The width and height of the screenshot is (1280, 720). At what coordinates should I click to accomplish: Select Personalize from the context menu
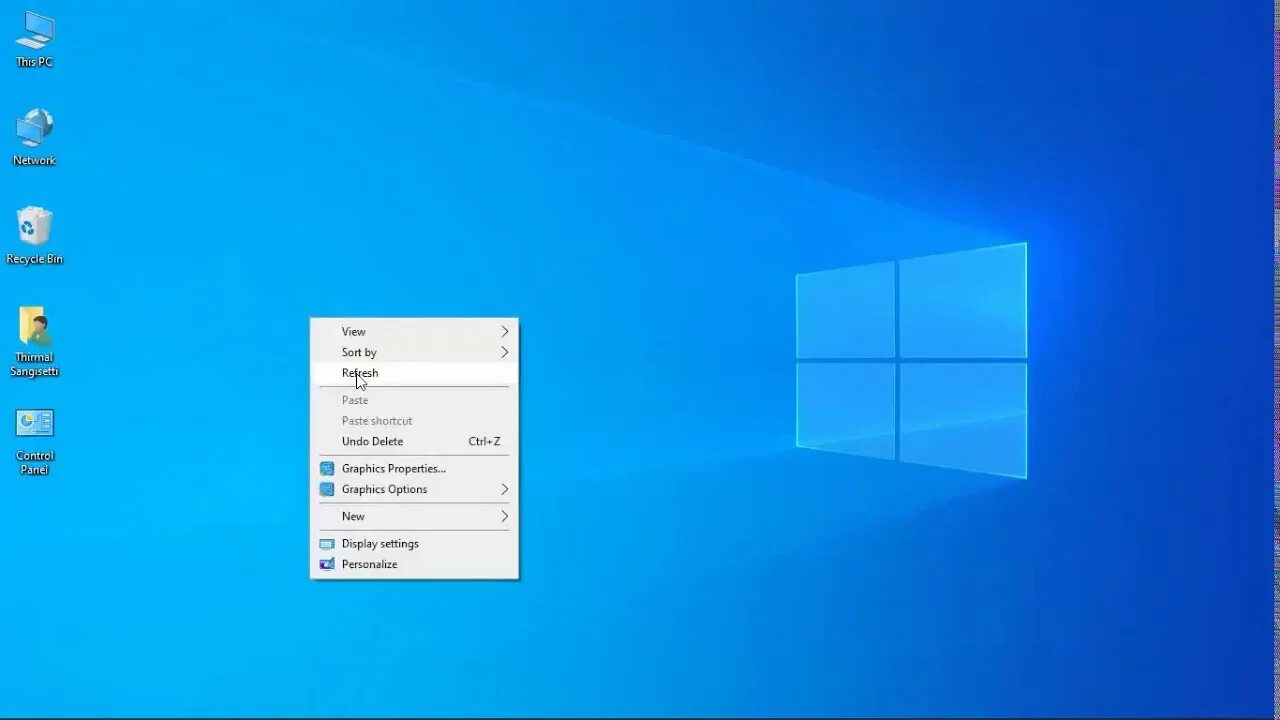(x=414, y=564)
